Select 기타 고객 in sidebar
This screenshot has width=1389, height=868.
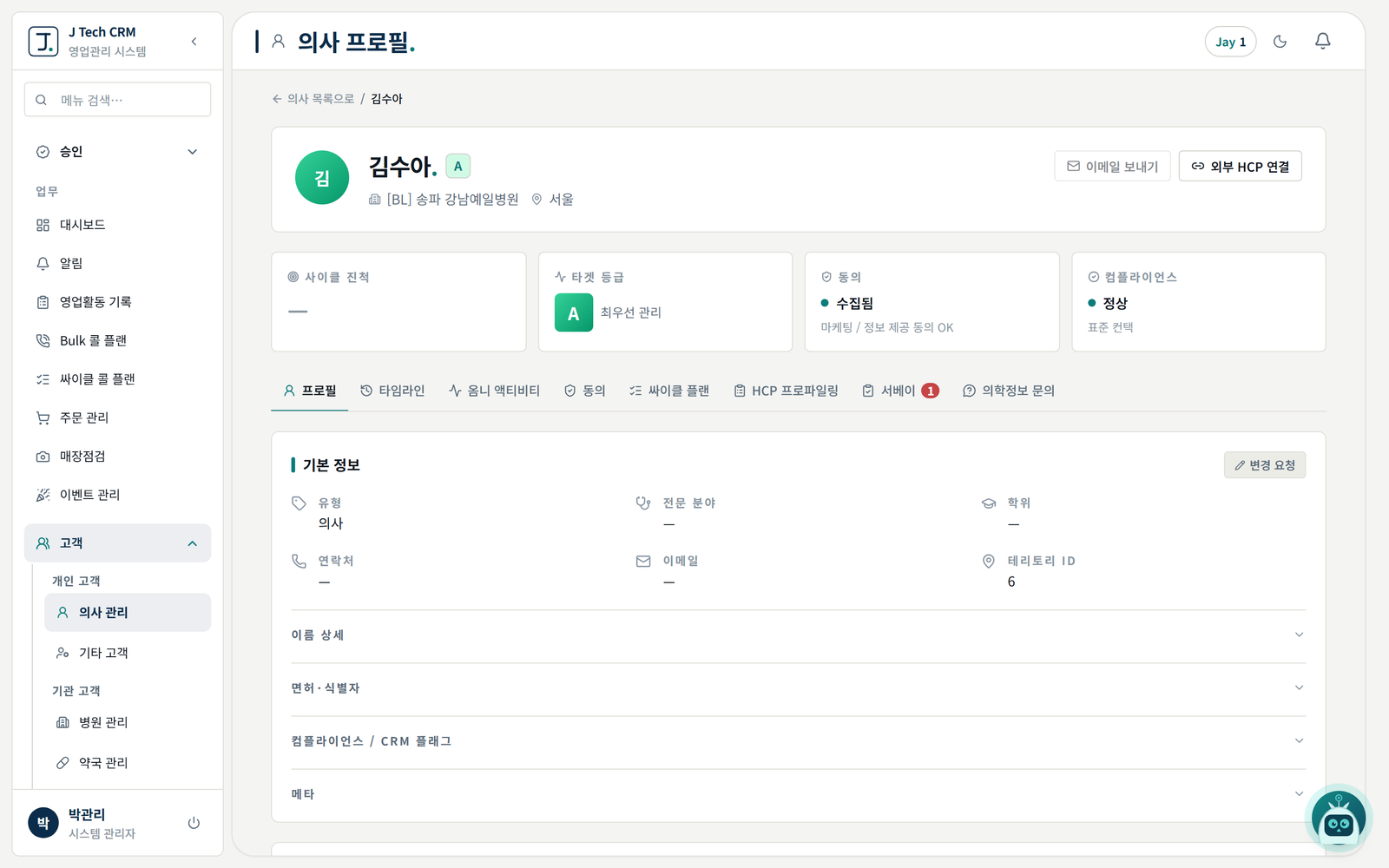(128, 653)
